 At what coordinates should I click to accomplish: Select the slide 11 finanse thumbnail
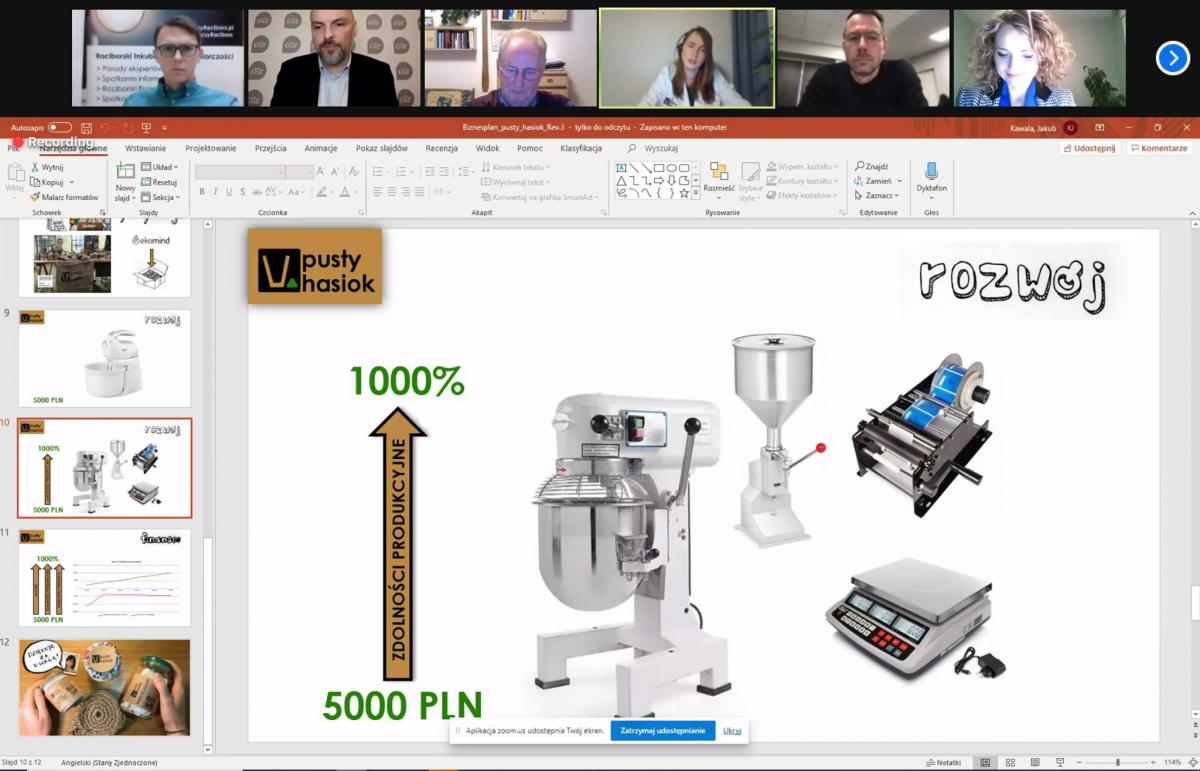click(104, 578)
